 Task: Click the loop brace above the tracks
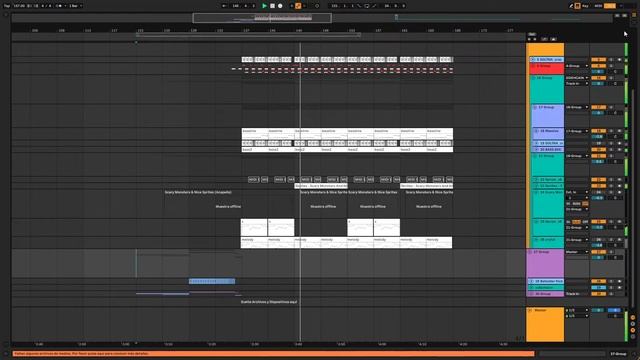248,35
